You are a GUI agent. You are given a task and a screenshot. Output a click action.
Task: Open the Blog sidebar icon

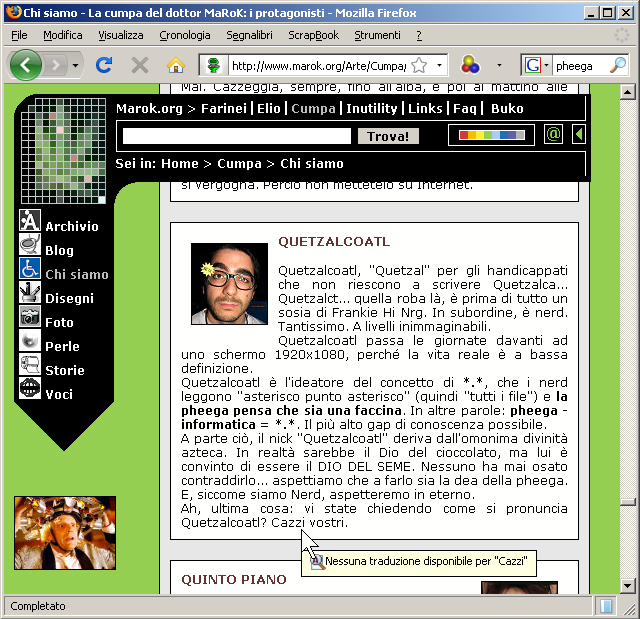(30, 246)
